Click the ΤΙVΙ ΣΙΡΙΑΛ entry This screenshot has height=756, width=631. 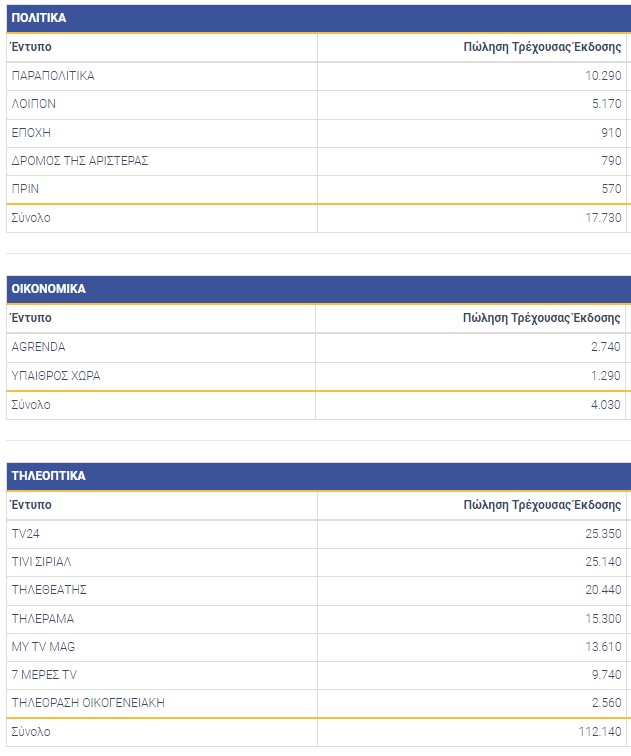43,562
